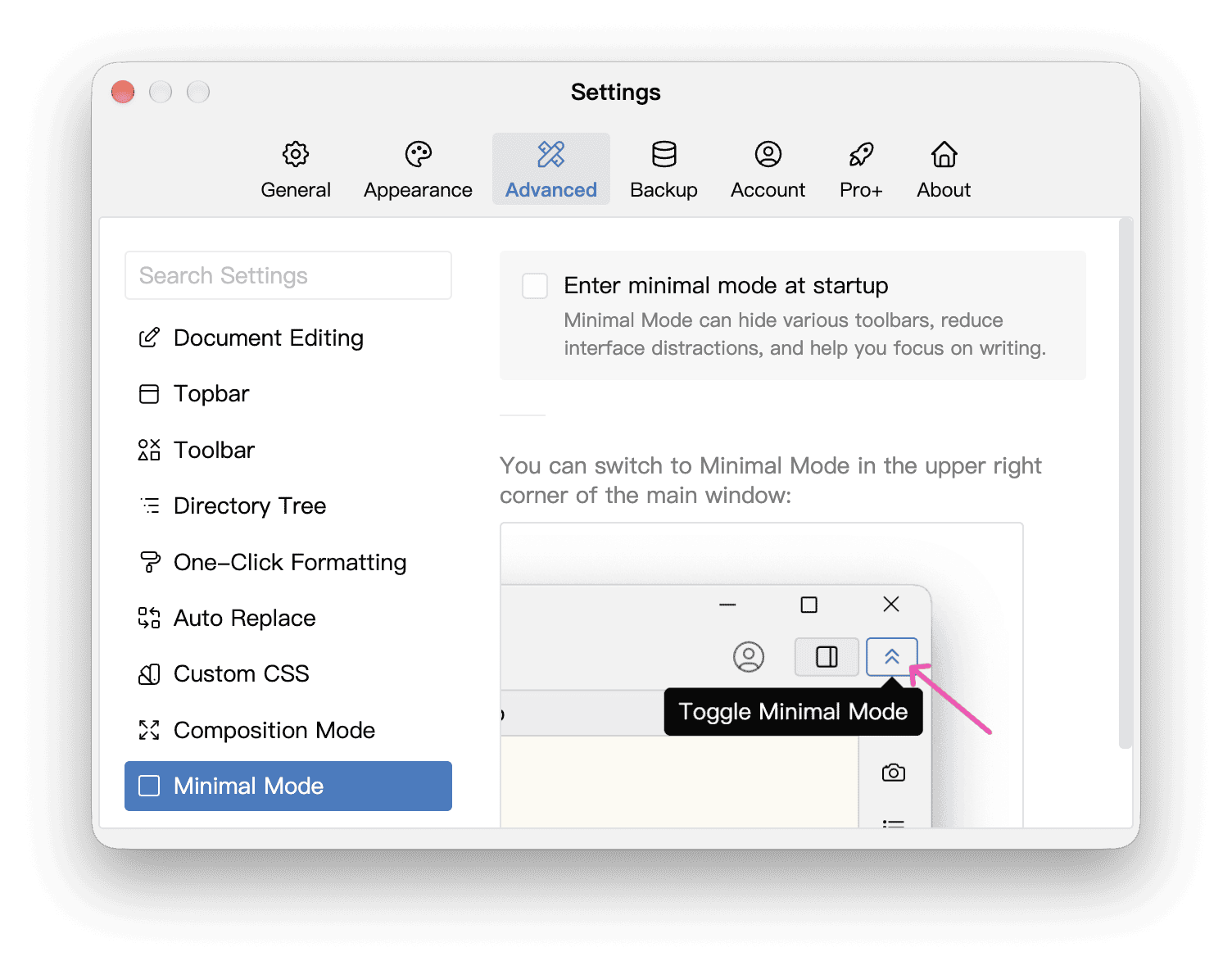Viewport: 1232px width, 970px height.
Task: Select Topbar in the sidebar
Action: [288, 394]
